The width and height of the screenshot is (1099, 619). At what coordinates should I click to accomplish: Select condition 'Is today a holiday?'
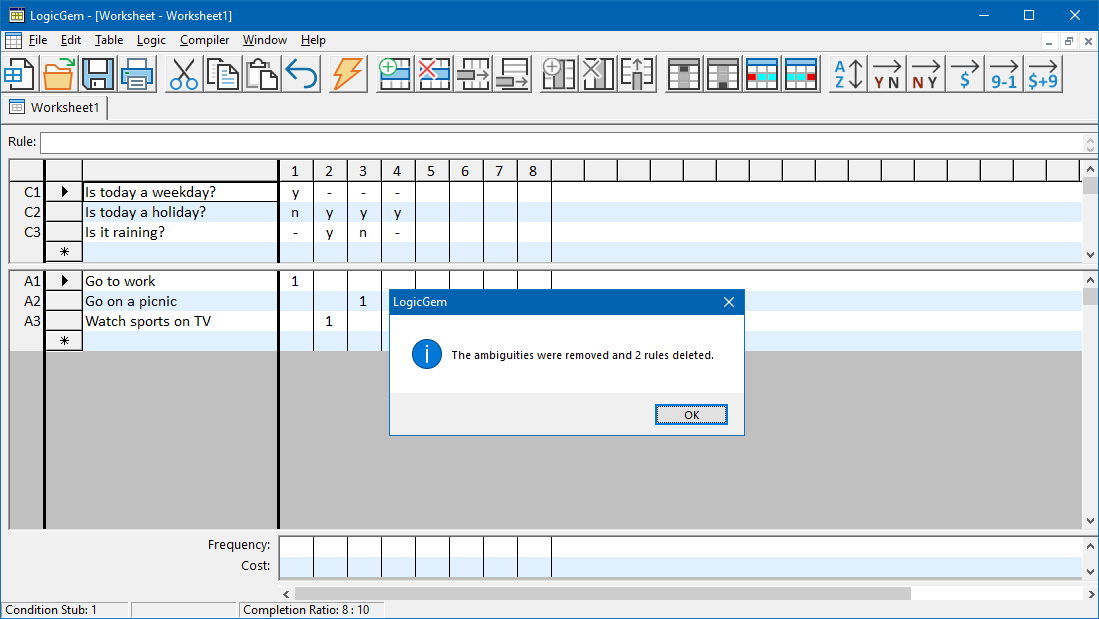coord(180,212)
